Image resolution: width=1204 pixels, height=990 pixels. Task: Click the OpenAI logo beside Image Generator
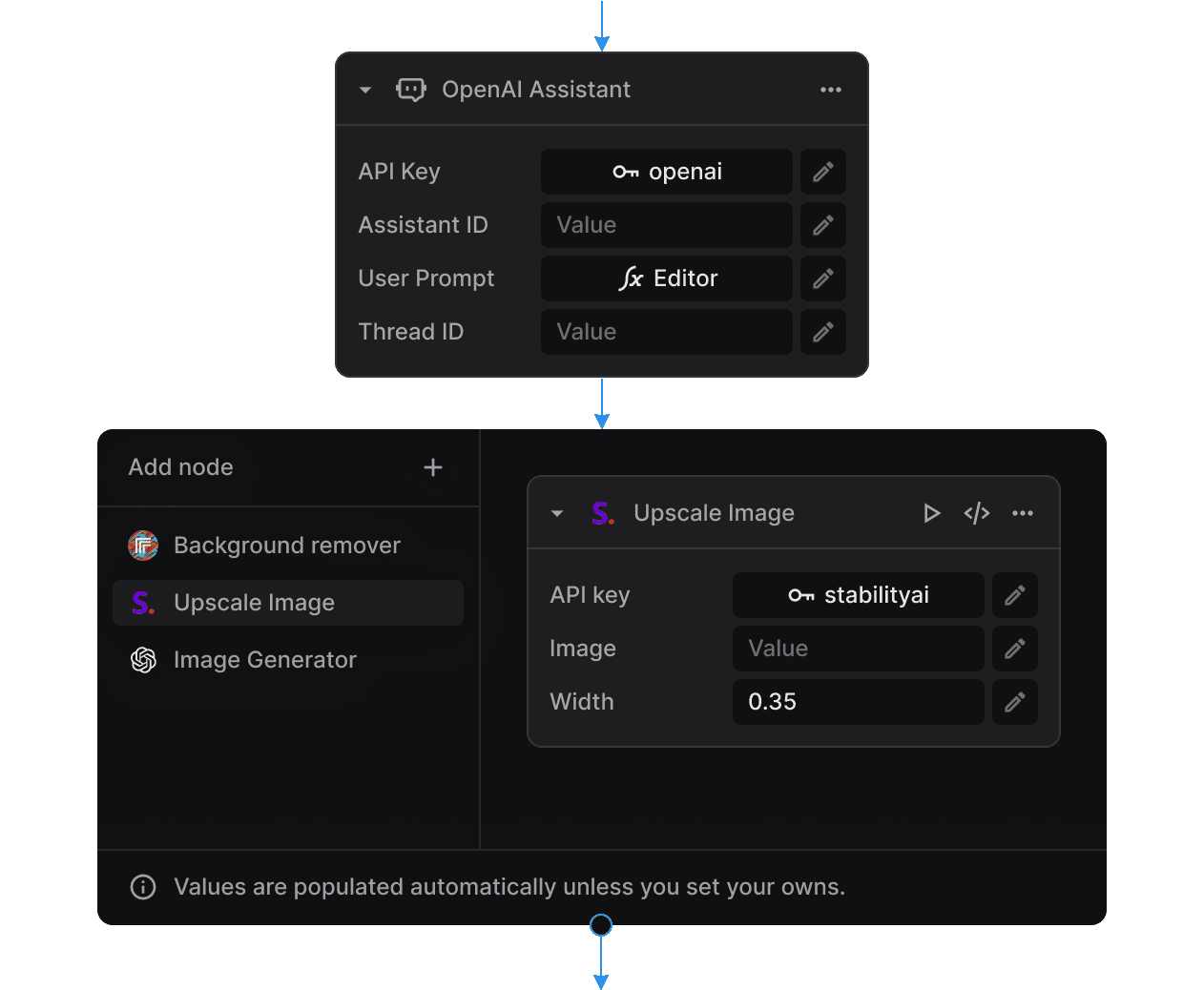click(142, 659)
